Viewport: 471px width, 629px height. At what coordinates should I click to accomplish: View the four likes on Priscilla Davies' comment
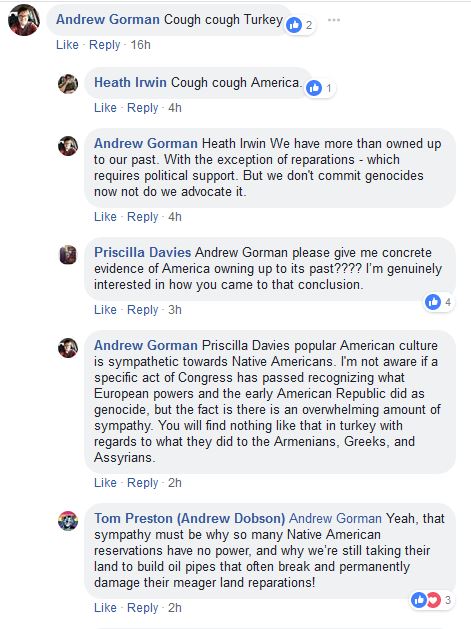(x=439, y=302)
